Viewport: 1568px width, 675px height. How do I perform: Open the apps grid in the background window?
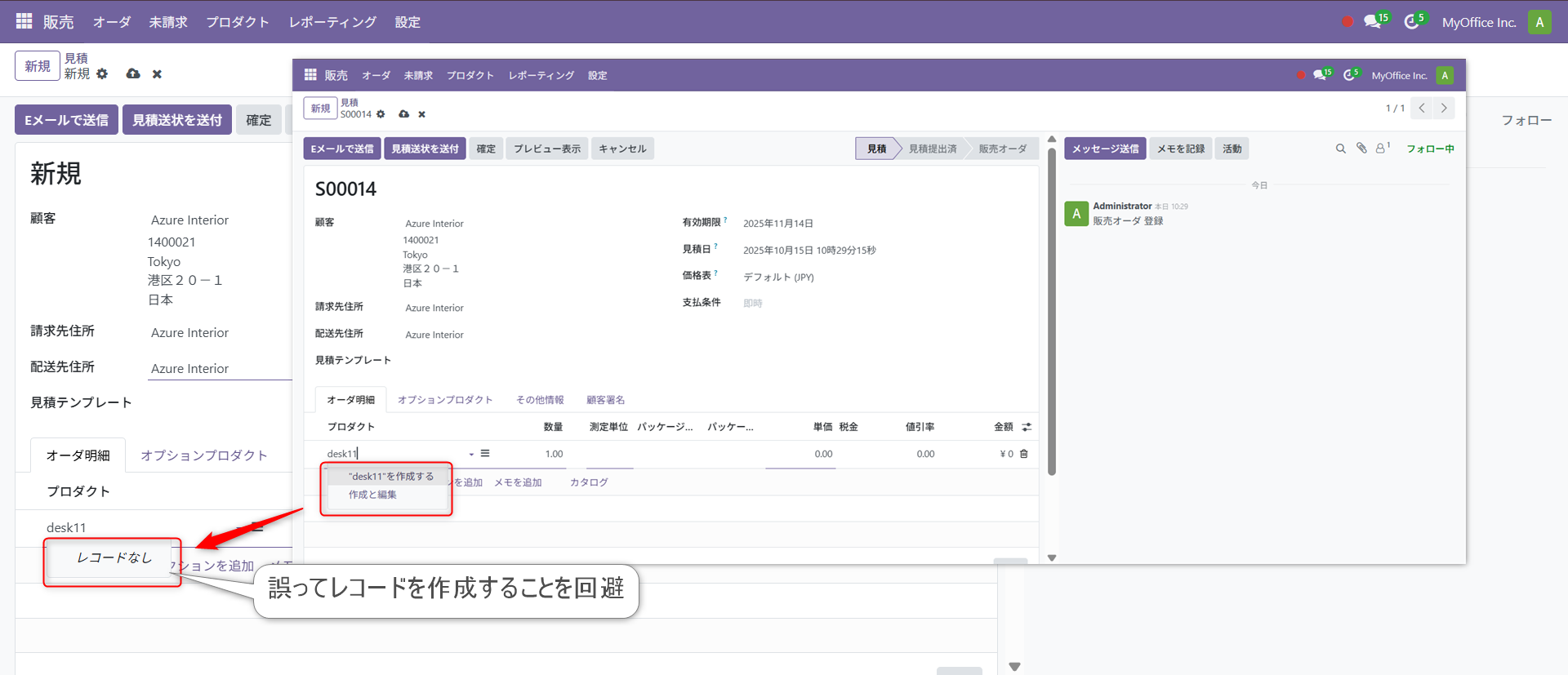pos(24,21)
